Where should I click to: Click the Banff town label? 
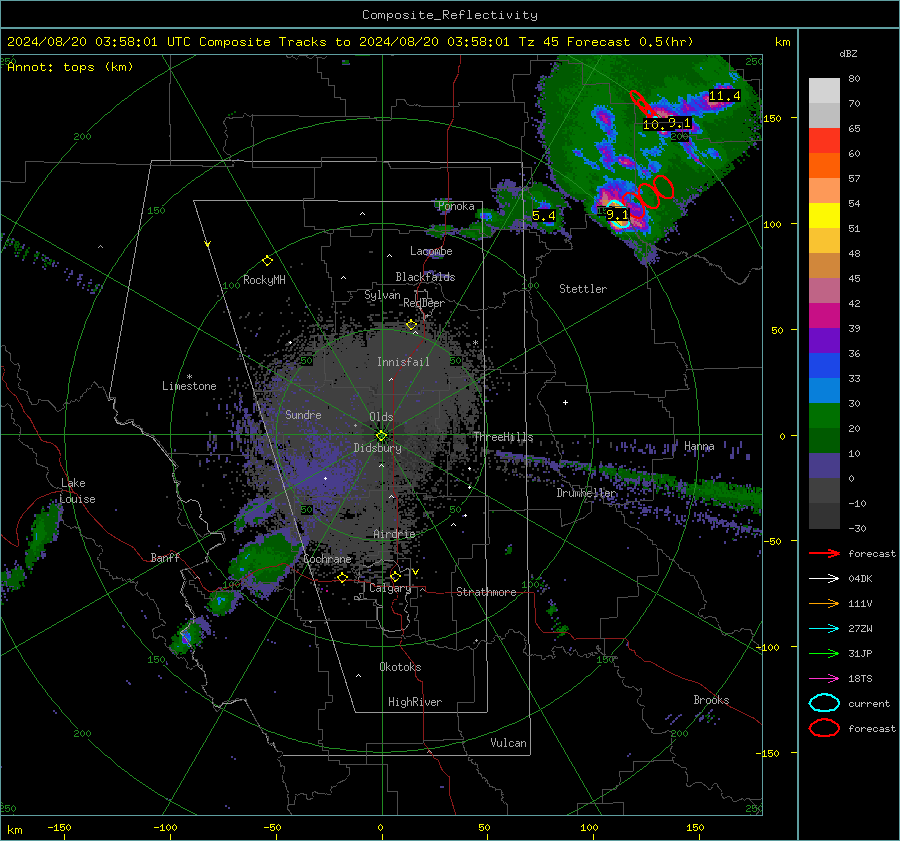tap(165, 557)
